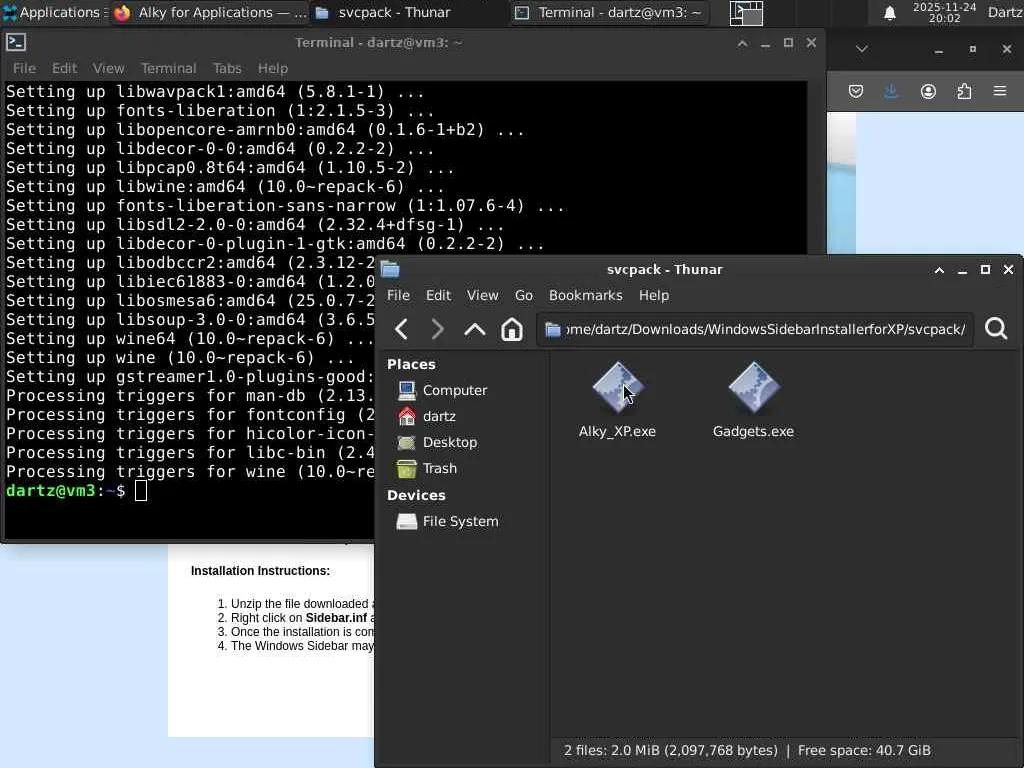Go to home folder in Thunar
Screen dimensions: 1024x768
click(x=511, y=329)
